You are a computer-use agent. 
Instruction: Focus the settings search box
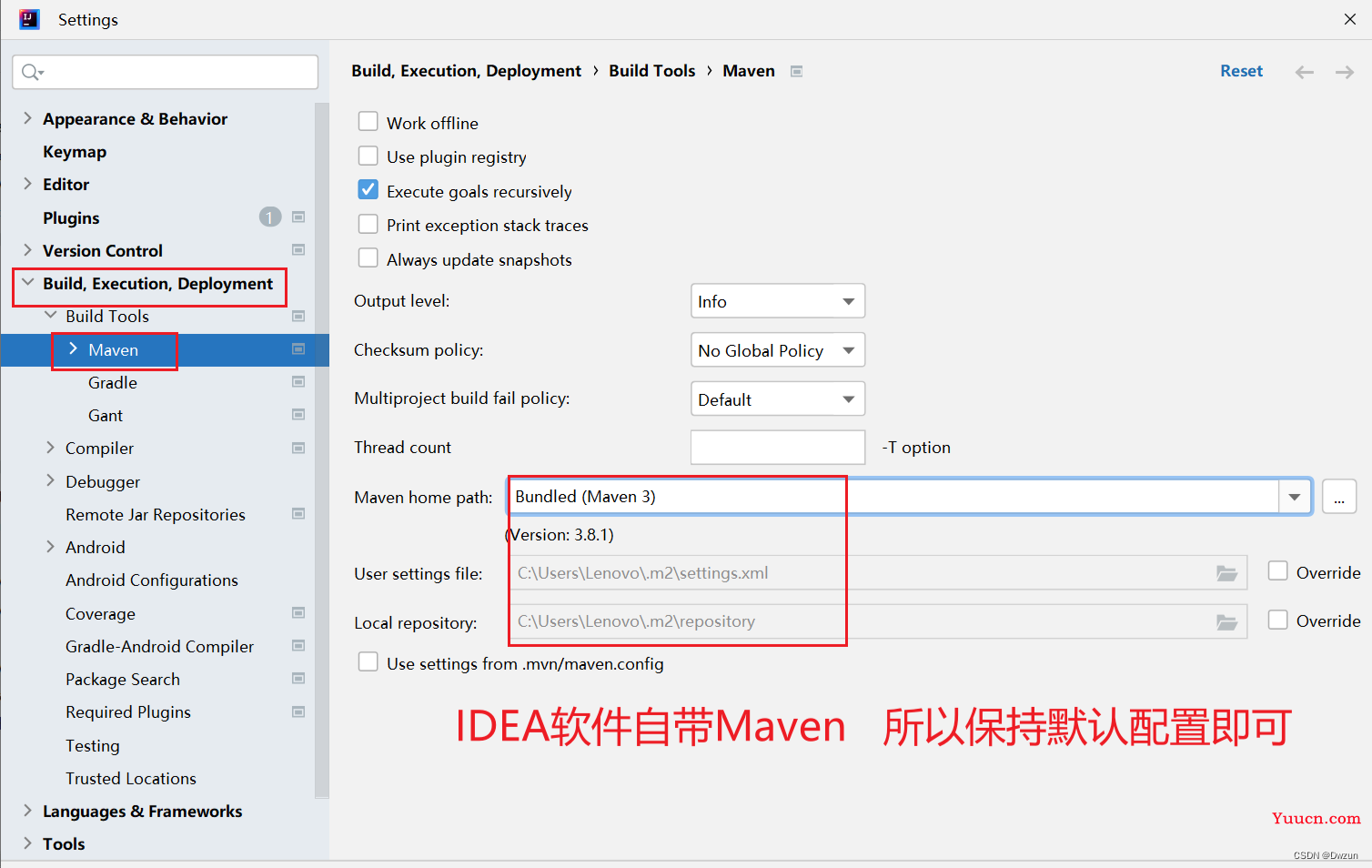166,72
